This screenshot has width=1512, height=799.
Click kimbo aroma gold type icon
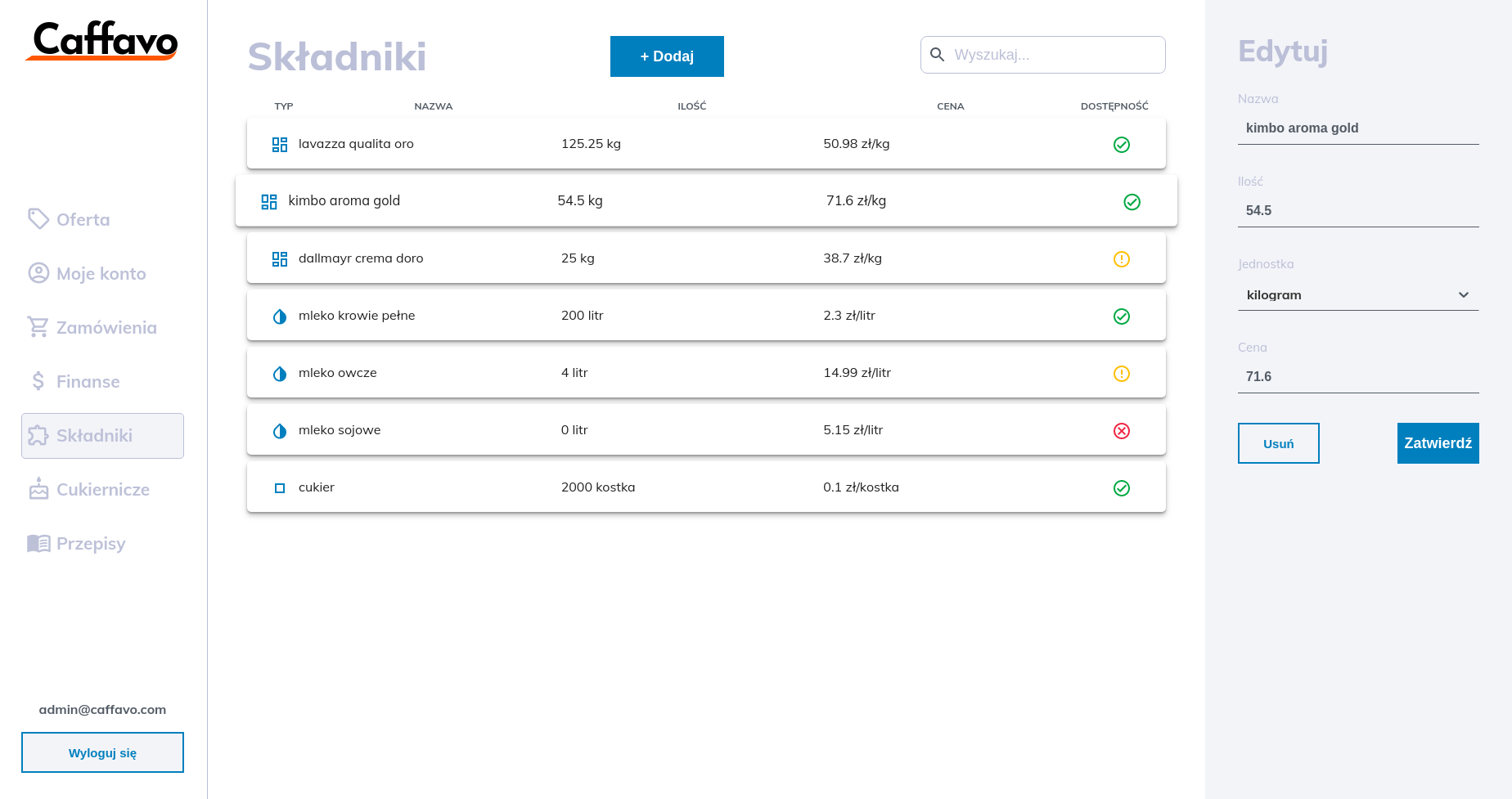point(269,202)
